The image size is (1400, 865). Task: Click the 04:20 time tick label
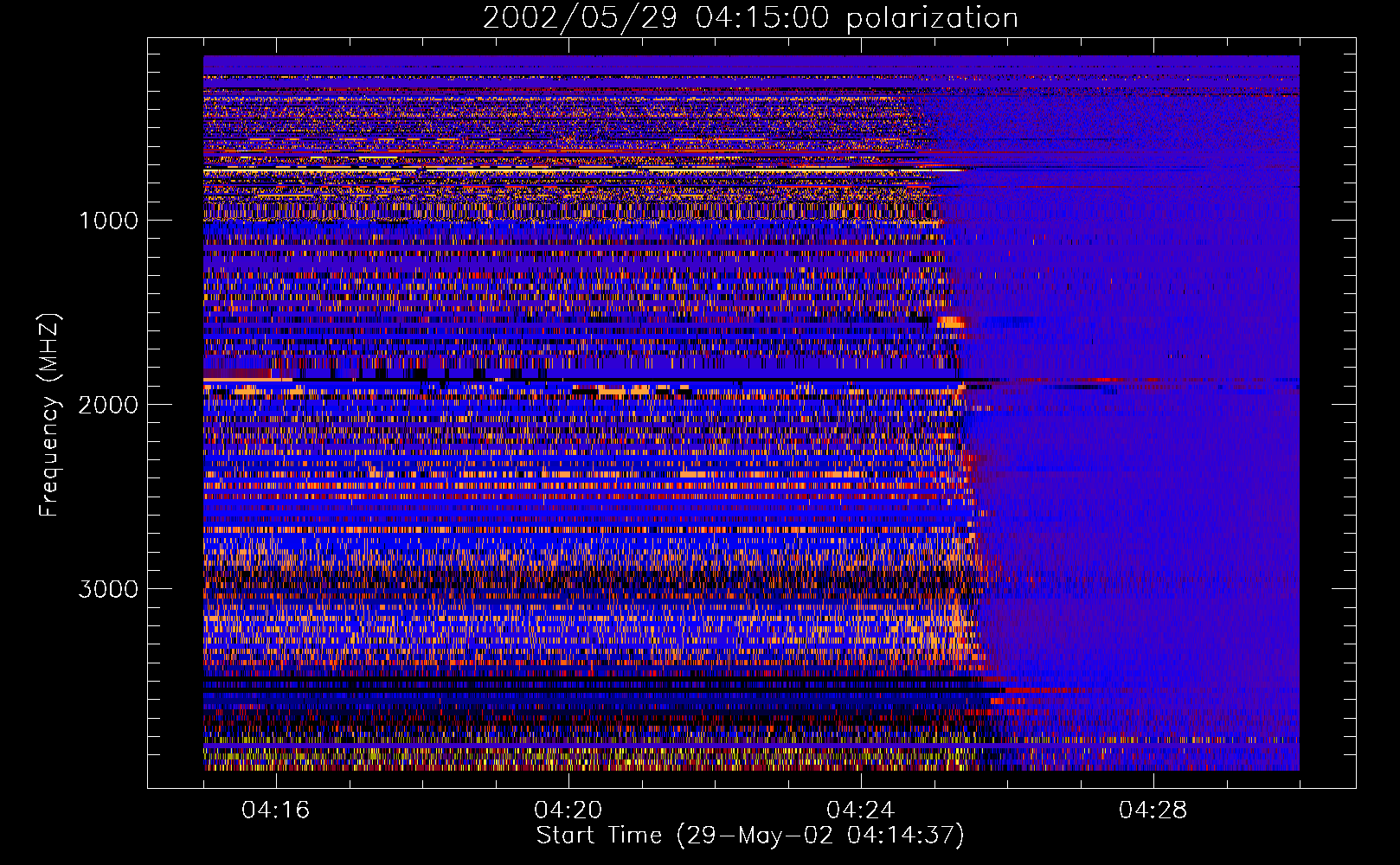(568, 811)
